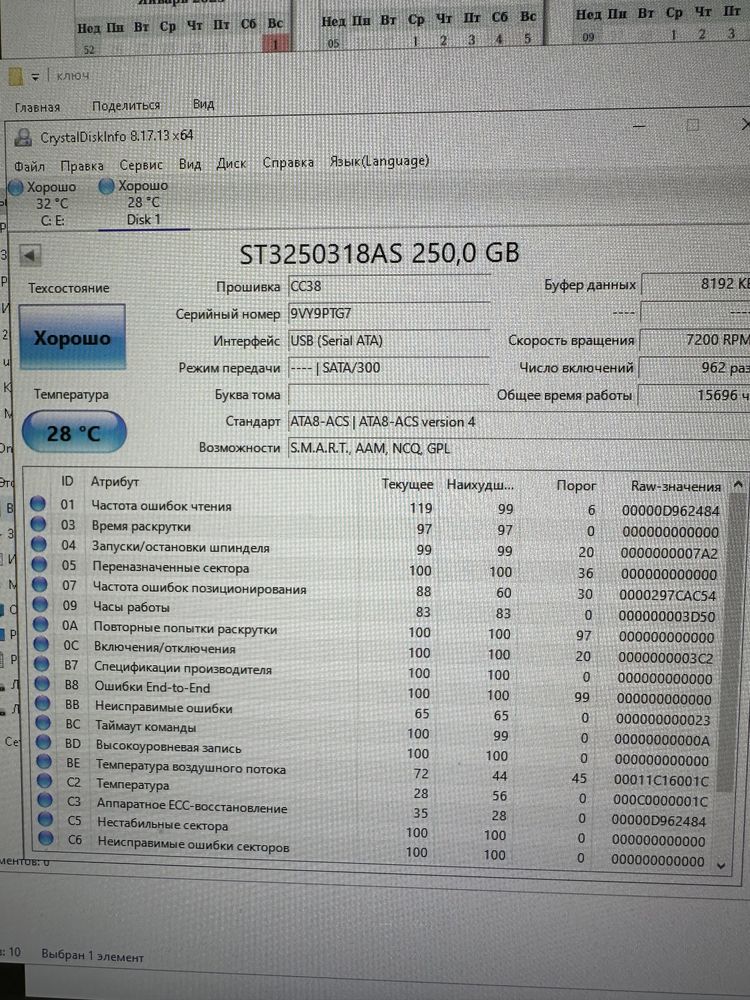Click the Raw-значения column header

pyautogui.click(x=675, y=487)
